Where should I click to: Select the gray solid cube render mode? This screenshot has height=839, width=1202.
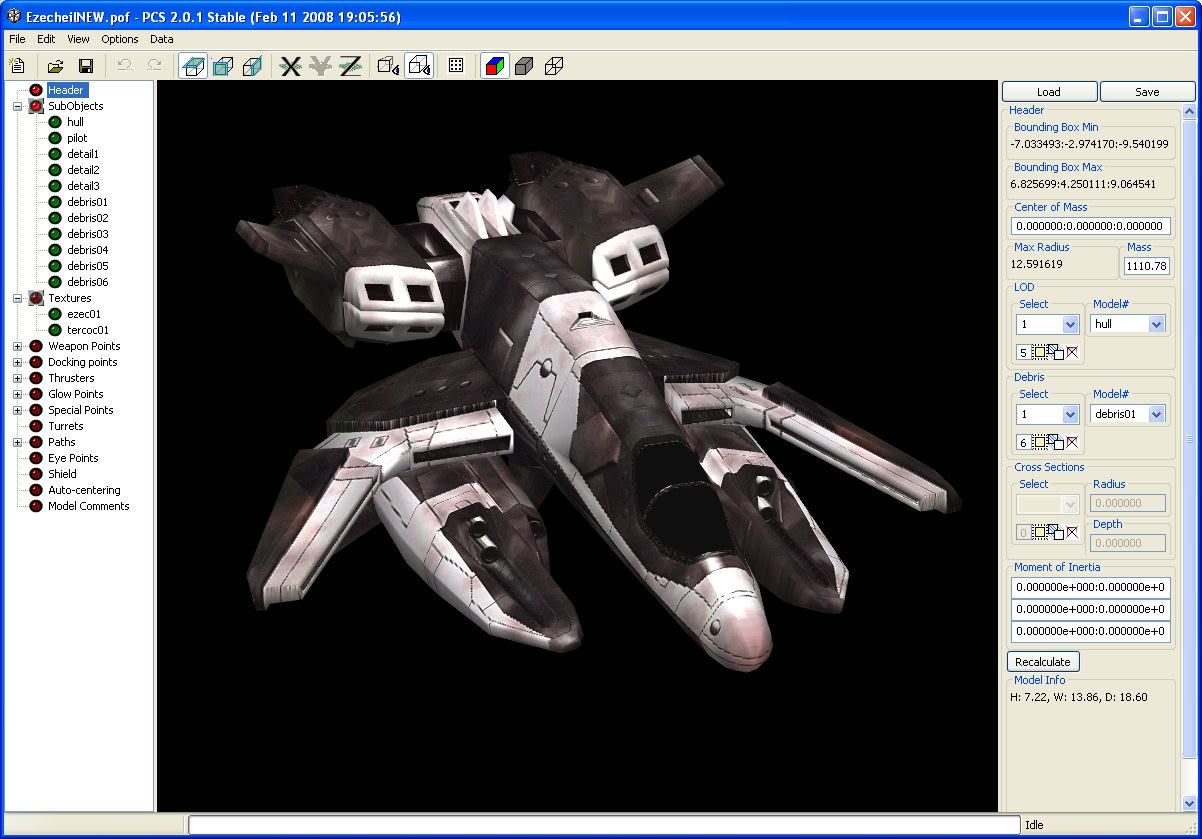coord(524,66)
